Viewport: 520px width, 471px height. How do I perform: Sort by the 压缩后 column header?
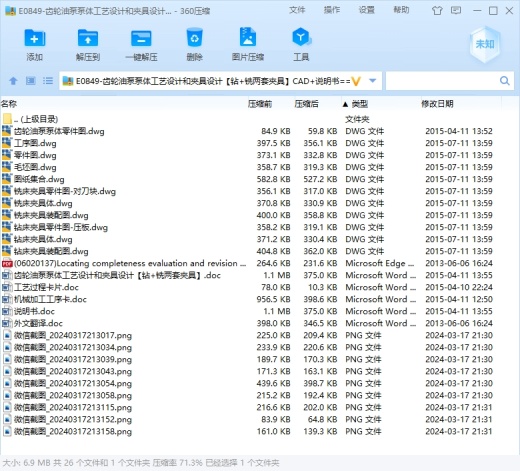(x=306, y=104)
